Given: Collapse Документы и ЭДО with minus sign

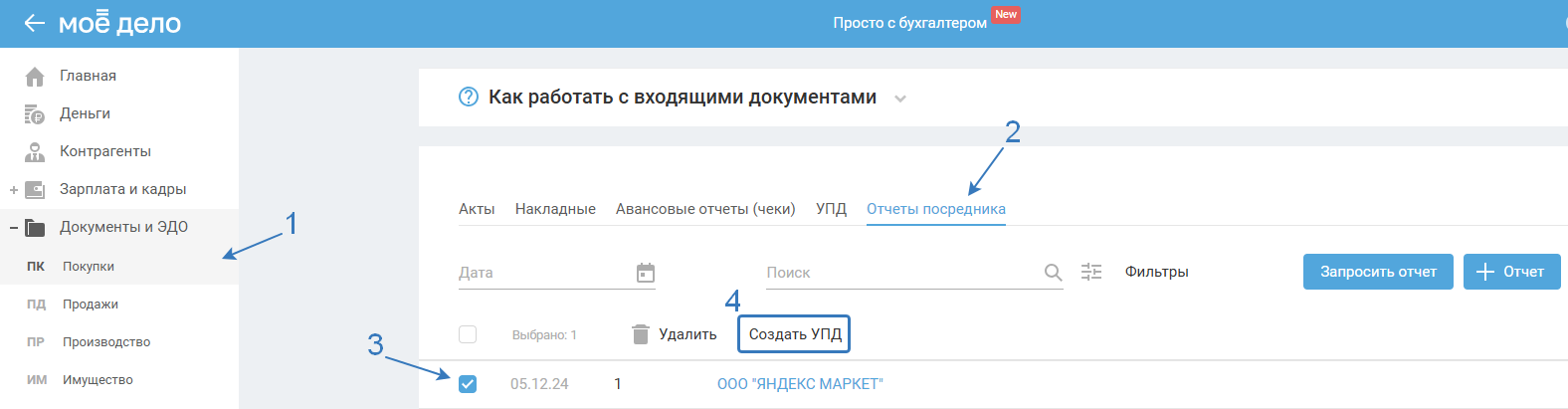Looking at the screenshot, I should [14, 228].
